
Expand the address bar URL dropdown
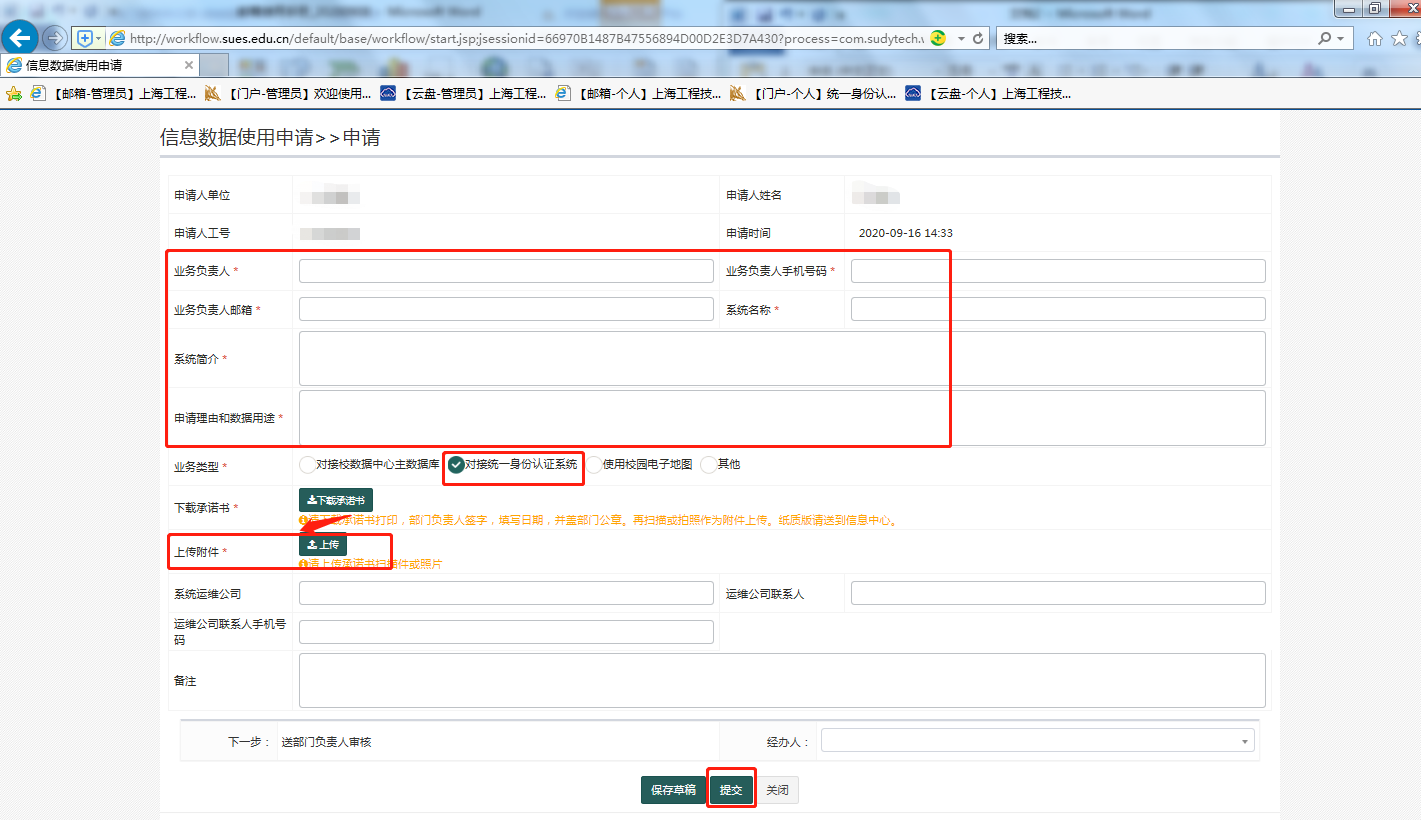click(x=961, y=38)
